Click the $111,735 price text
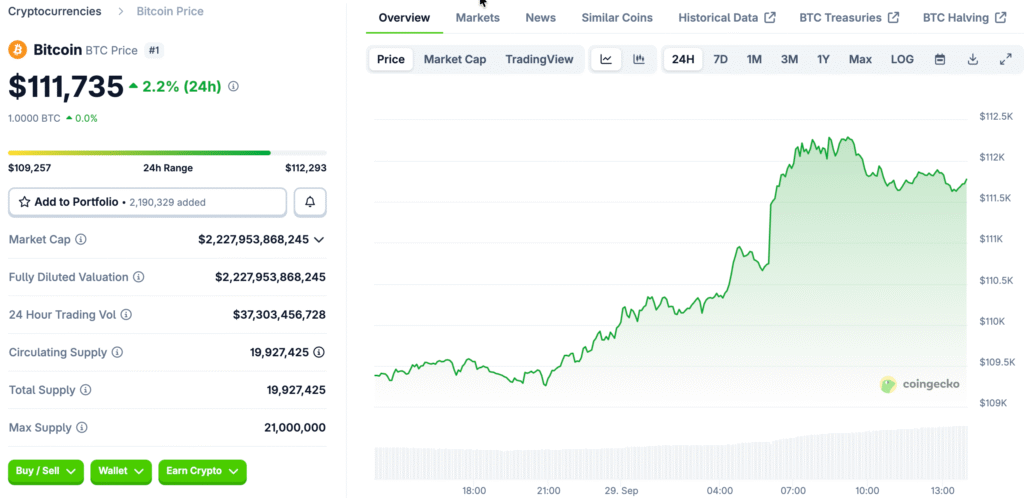This screenshot has height=498, width=1024. point(65,86)
